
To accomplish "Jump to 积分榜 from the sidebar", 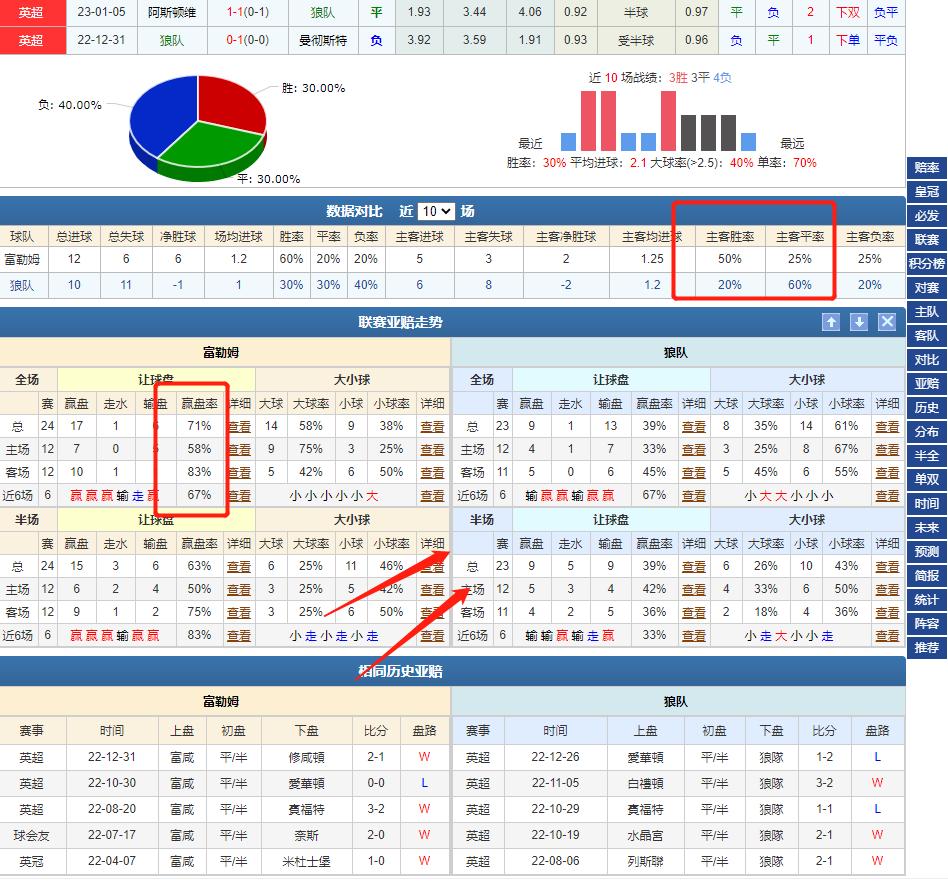I will click(927, 264).
